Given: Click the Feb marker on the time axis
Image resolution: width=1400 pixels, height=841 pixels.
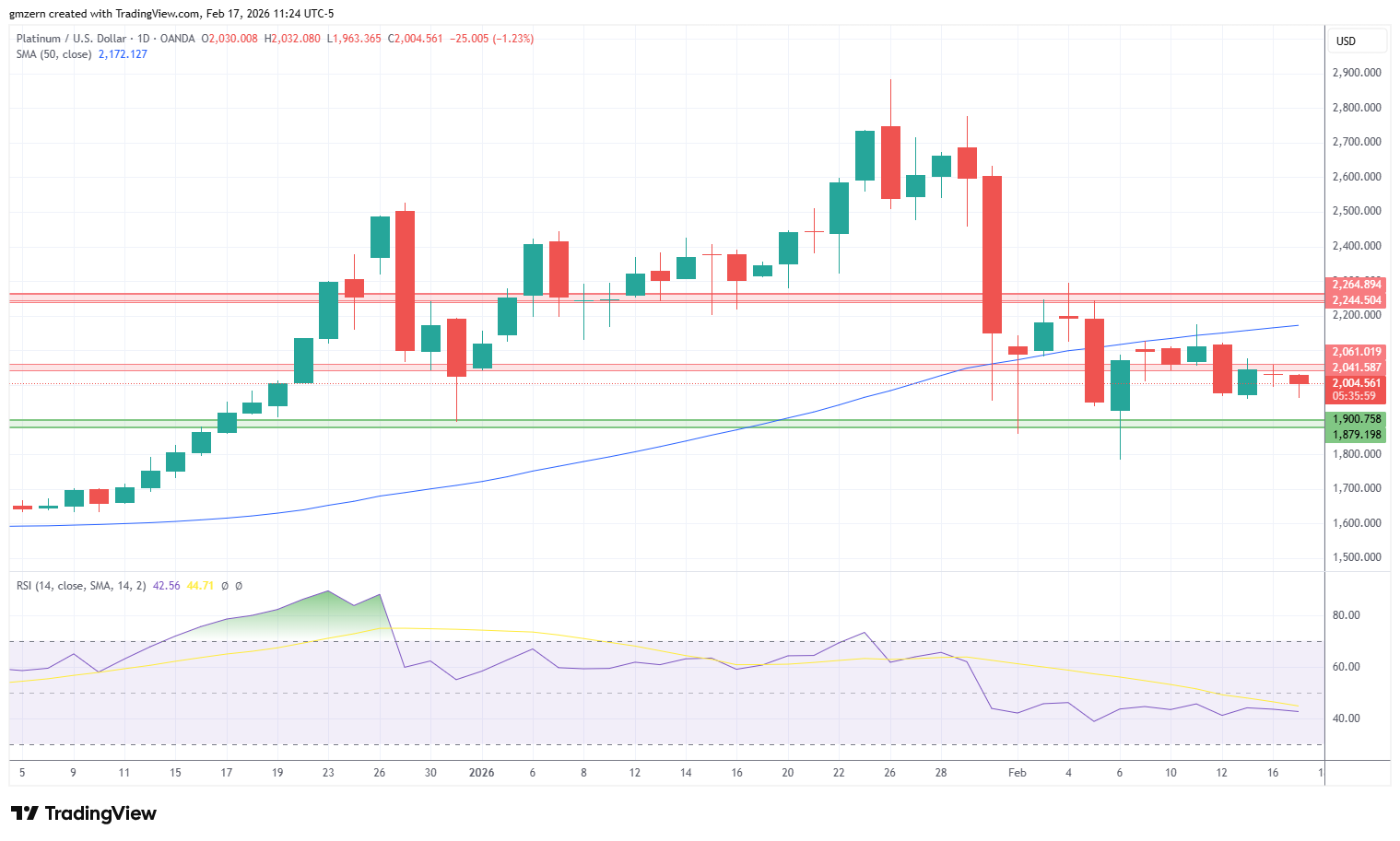Looking at the screenshot, I should (x=1017, y=773).
